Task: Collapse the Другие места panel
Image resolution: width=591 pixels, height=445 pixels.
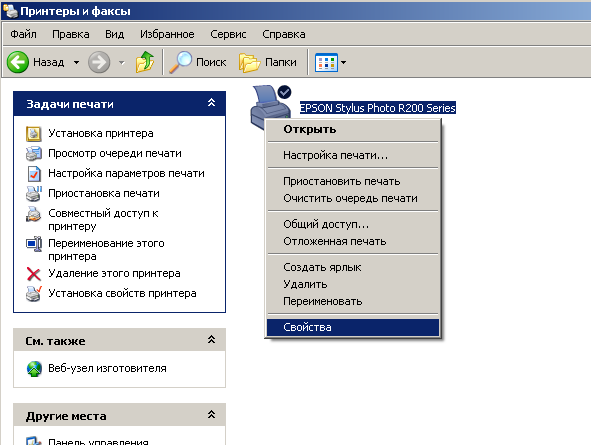Action: click(x=211, y=414)
